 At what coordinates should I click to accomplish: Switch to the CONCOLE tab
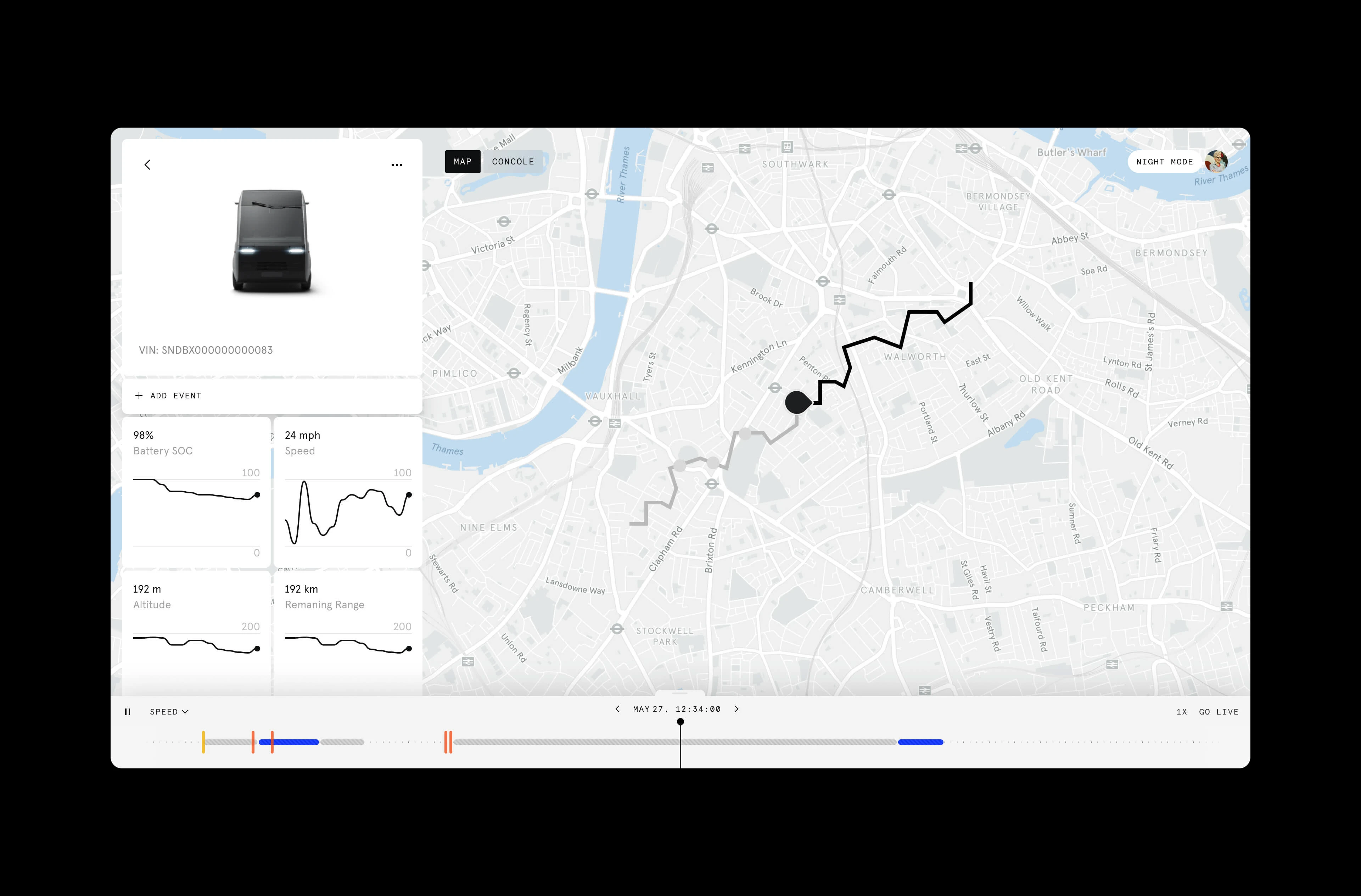[x=513, y=162]
